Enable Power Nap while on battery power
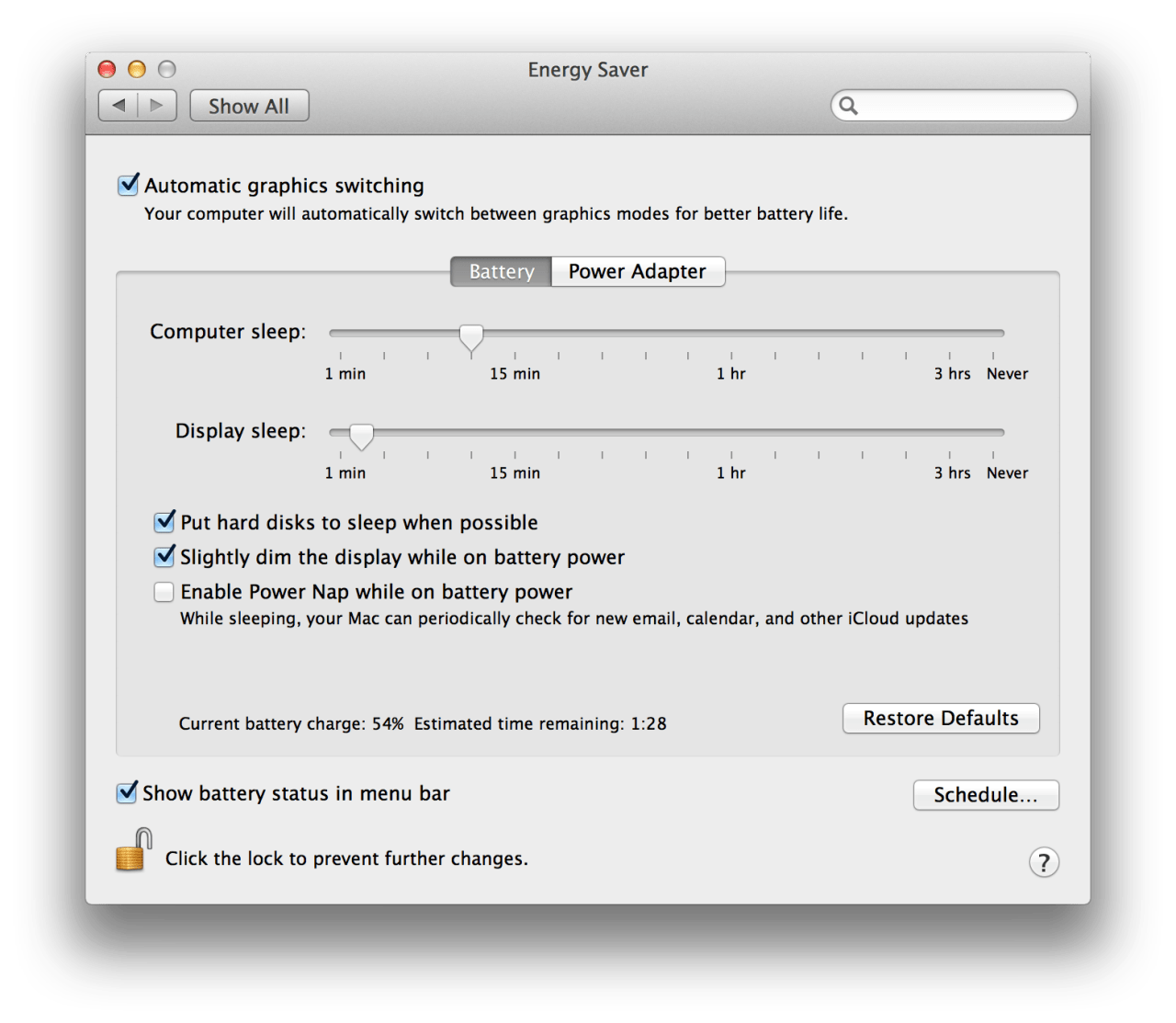Image resolution: width=1176 pixels, height=1023 pixels. pos(164,592)
